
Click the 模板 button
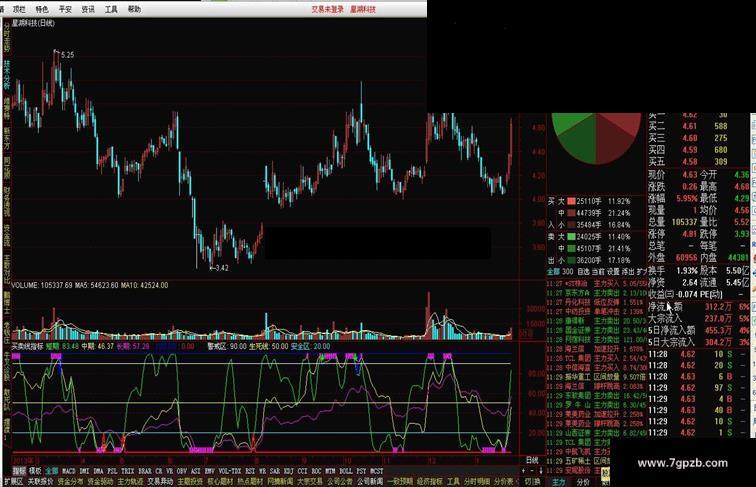[x=35, y=471]
